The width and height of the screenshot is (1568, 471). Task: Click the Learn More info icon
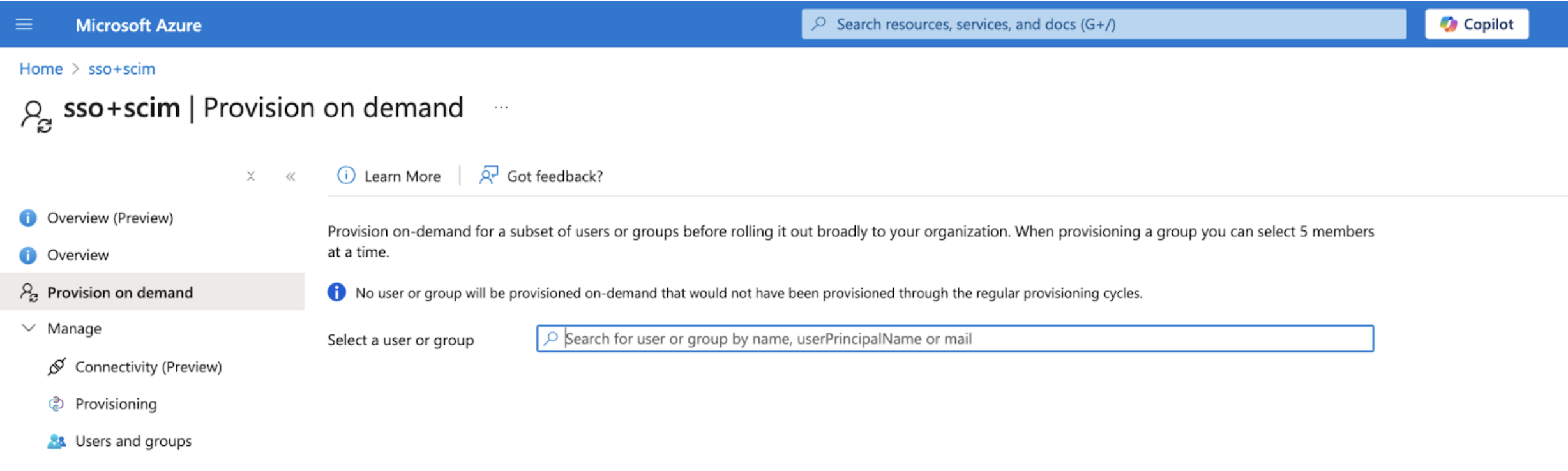coord(346,175)
